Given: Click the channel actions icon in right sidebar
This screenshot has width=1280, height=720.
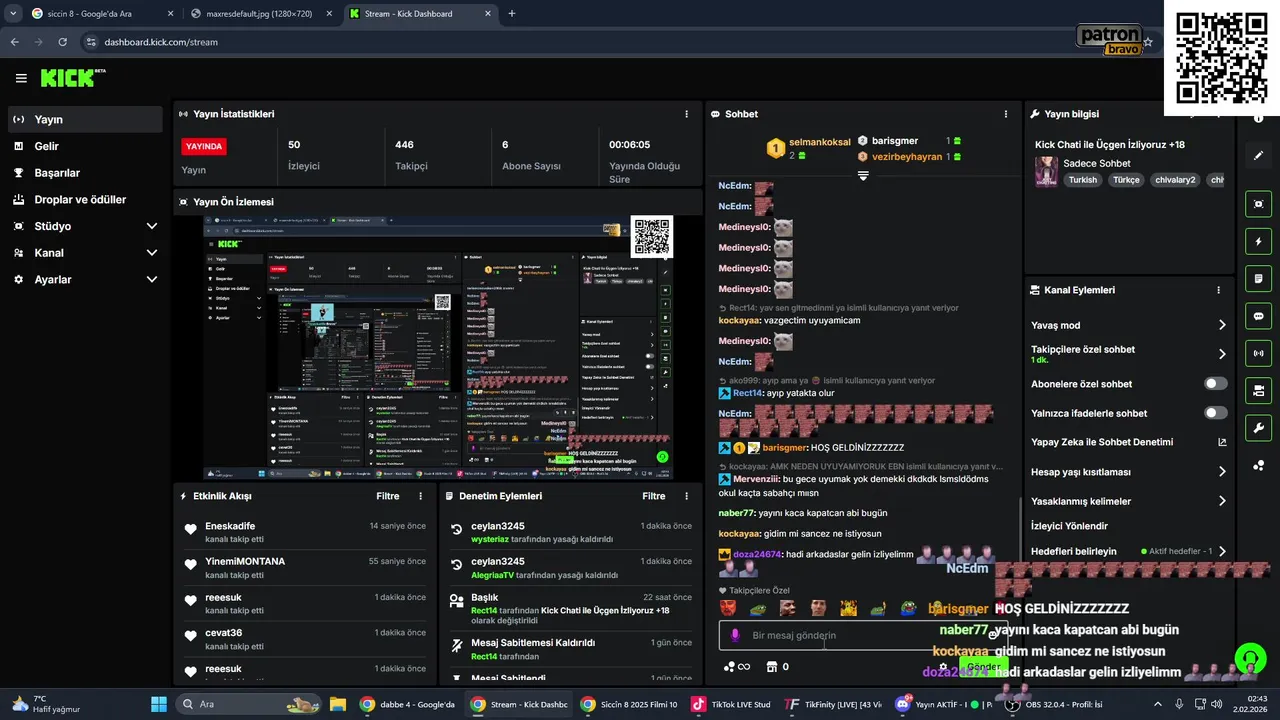Looking at the screenshot, I should 1258,390.
